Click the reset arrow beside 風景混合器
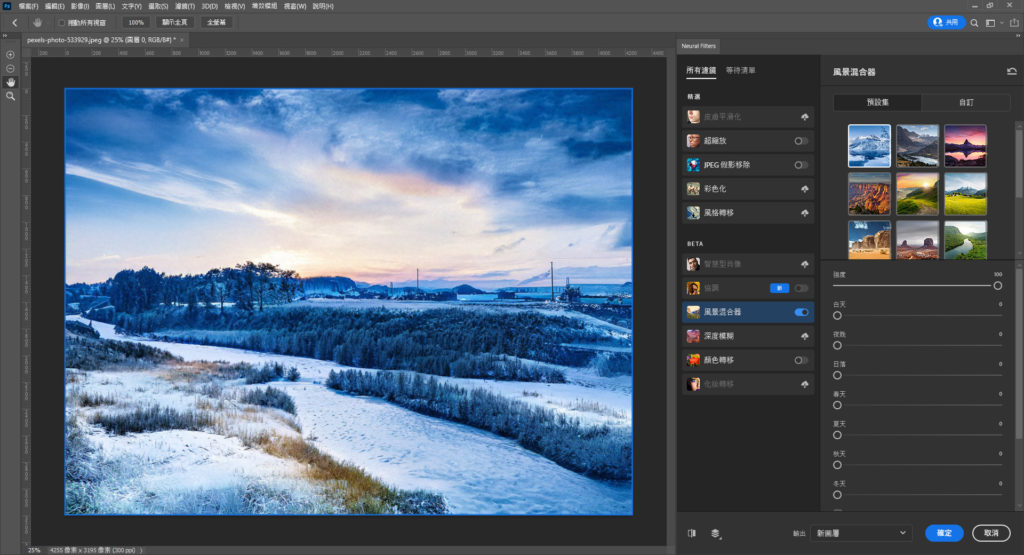 (x=1012, y=72)
